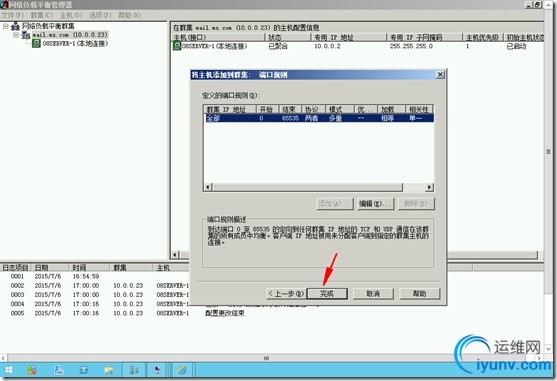Screen dimensions: 557x381
Task: Click the greyed-out 添加(A) button
Action: (335, 203)
